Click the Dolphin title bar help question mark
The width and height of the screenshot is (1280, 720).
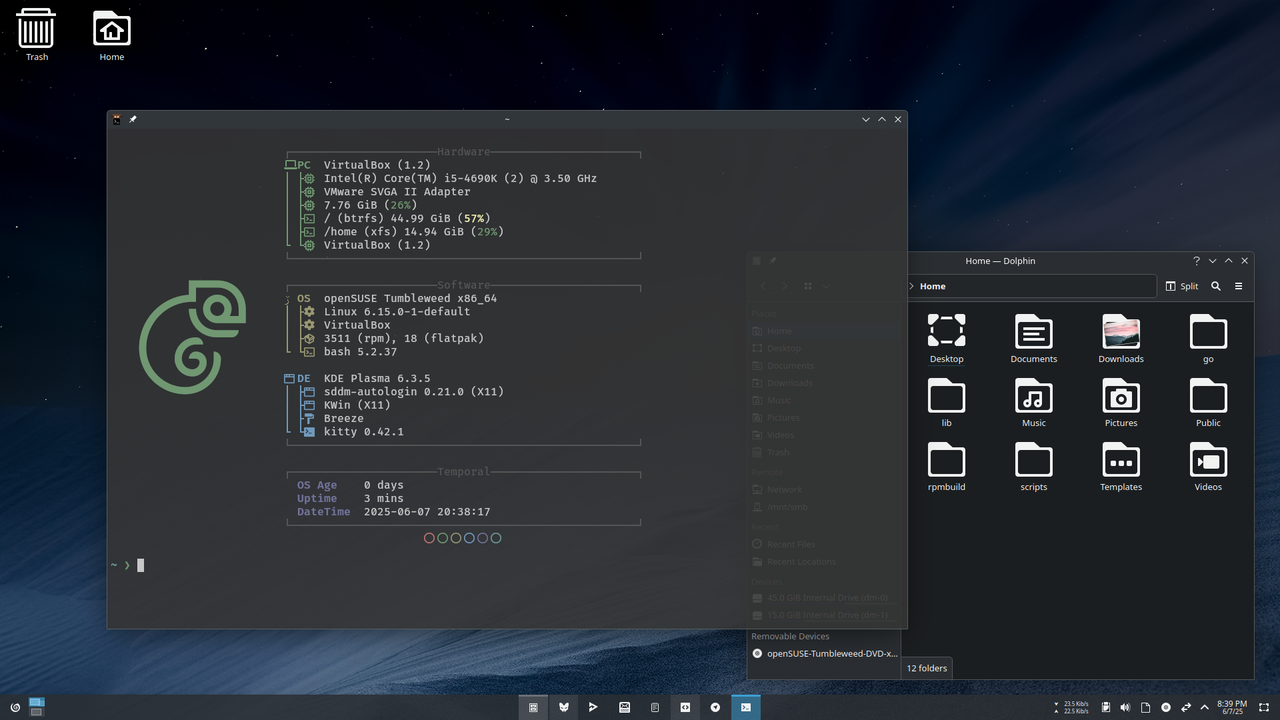click(x=1196, y=261)
